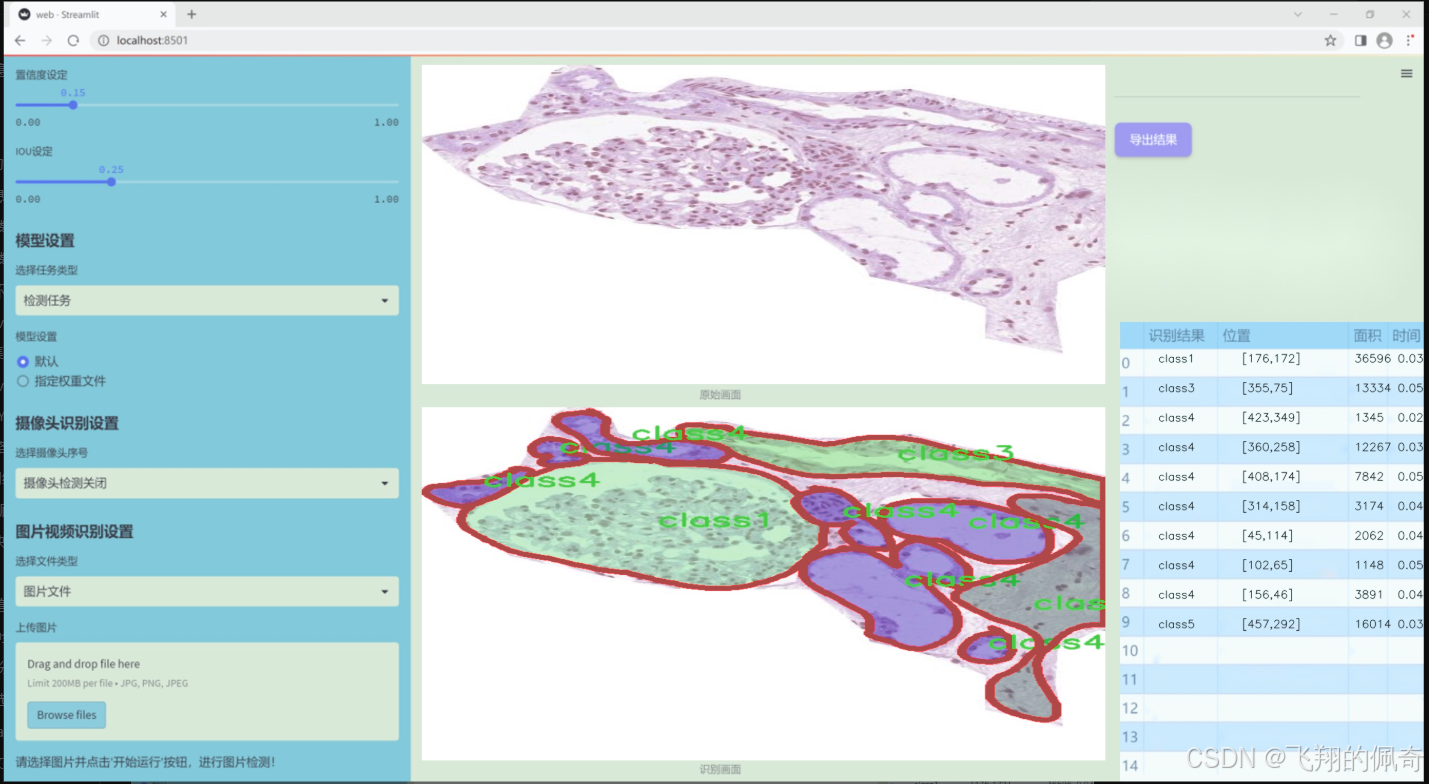
Task: Click the IOU slider handle at 0.25
Action: coord(111,181)
